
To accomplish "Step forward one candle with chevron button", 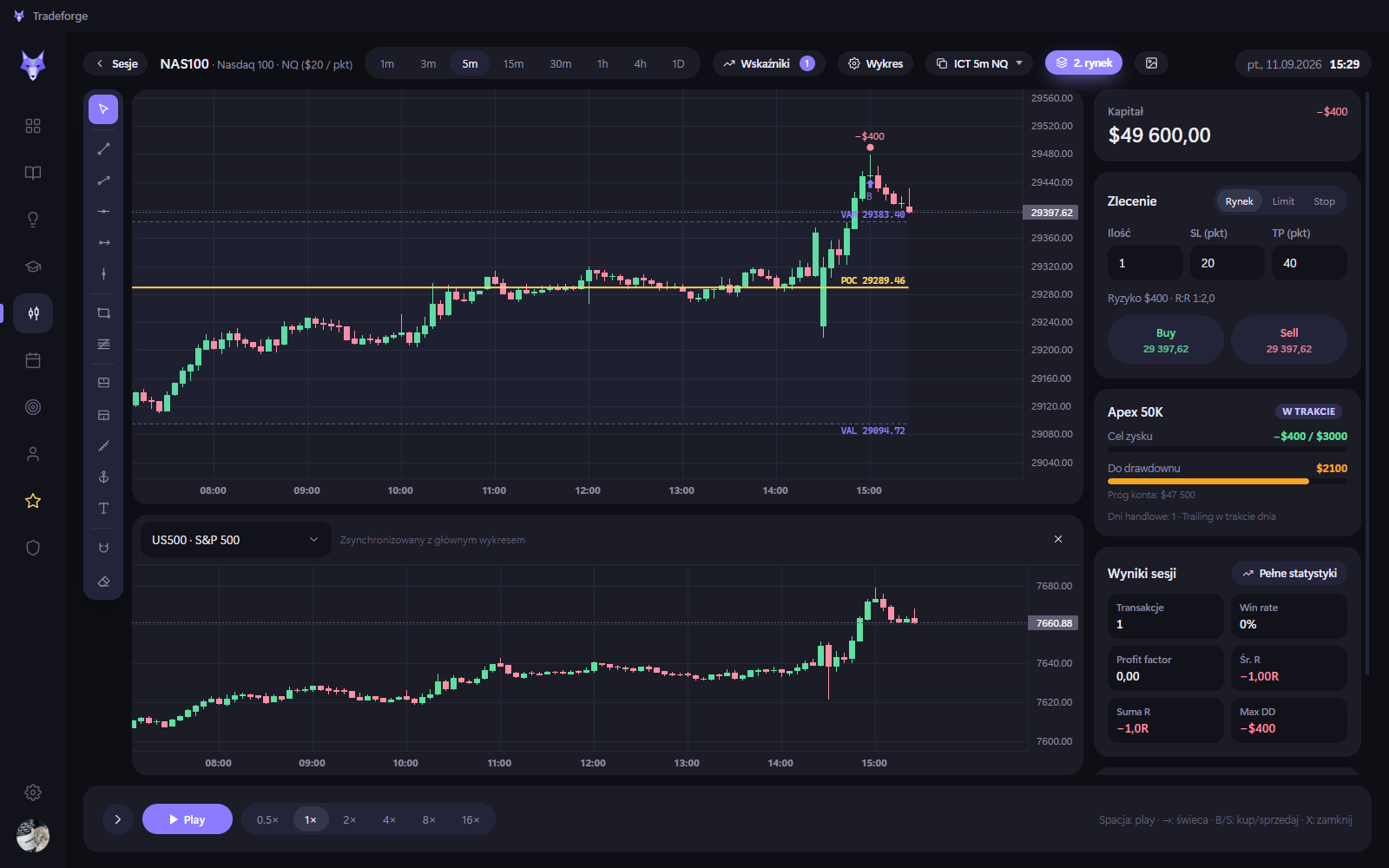I will coord(118,819).
